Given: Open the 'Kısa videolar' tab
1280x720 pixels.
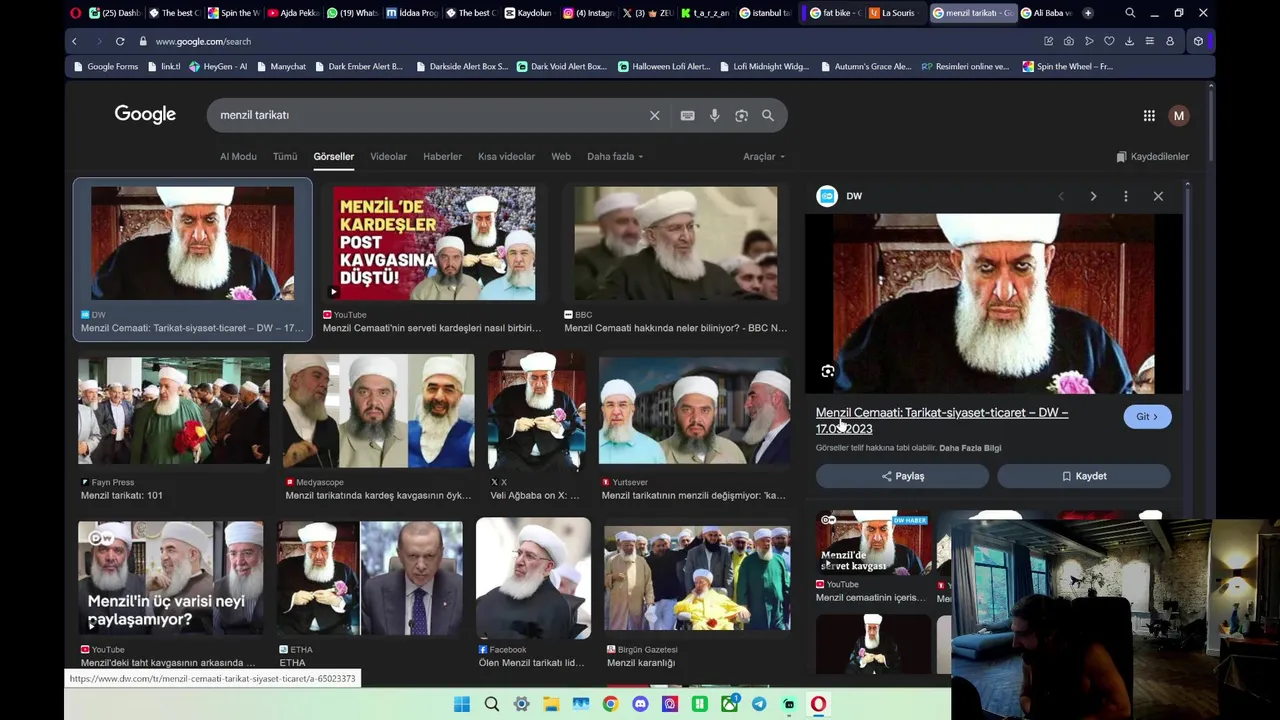Looking at the screenshot, I should [506, 157].
